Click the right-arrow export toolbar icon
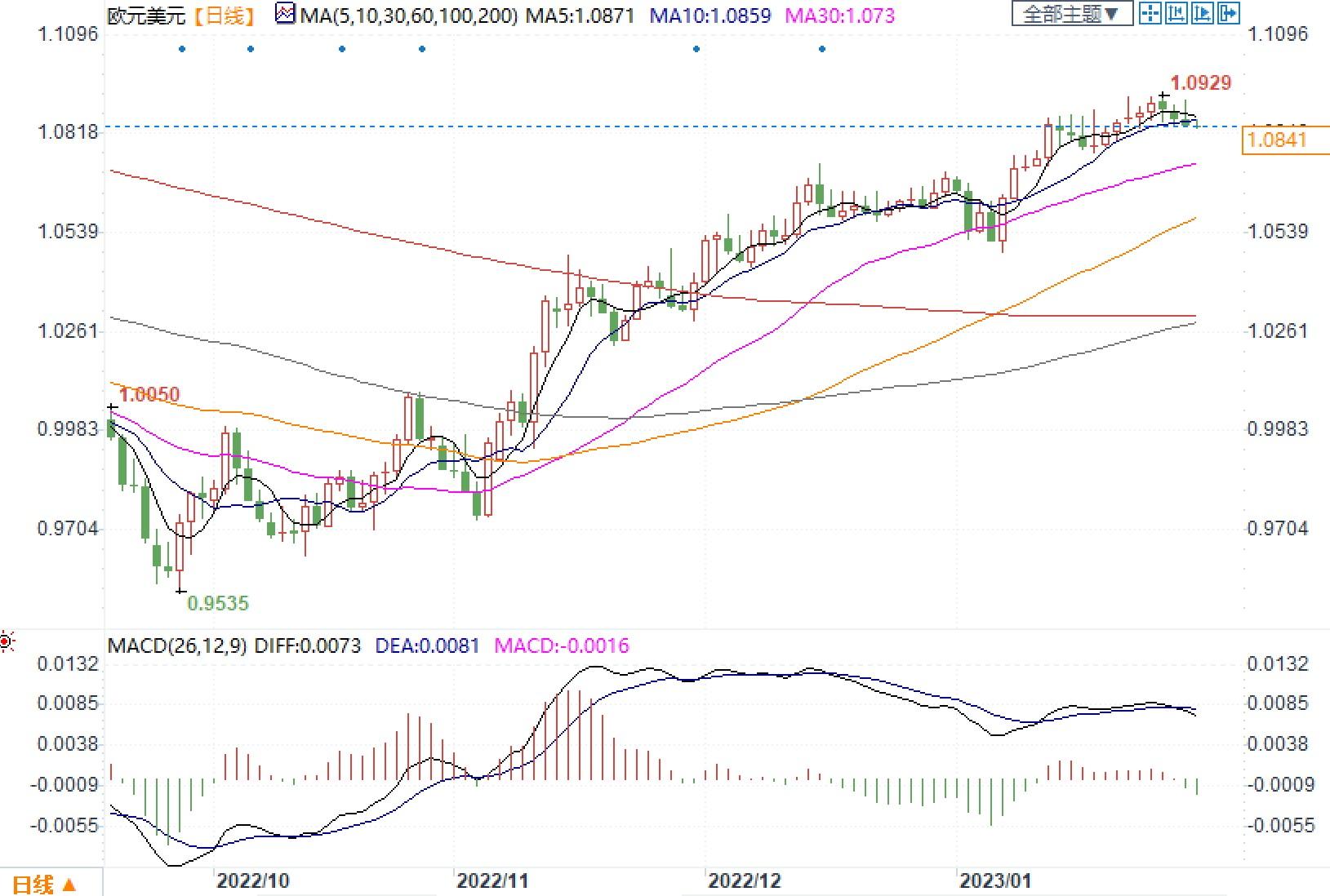This screenshot has height=896, width=1330. (x=1228, y=13)
